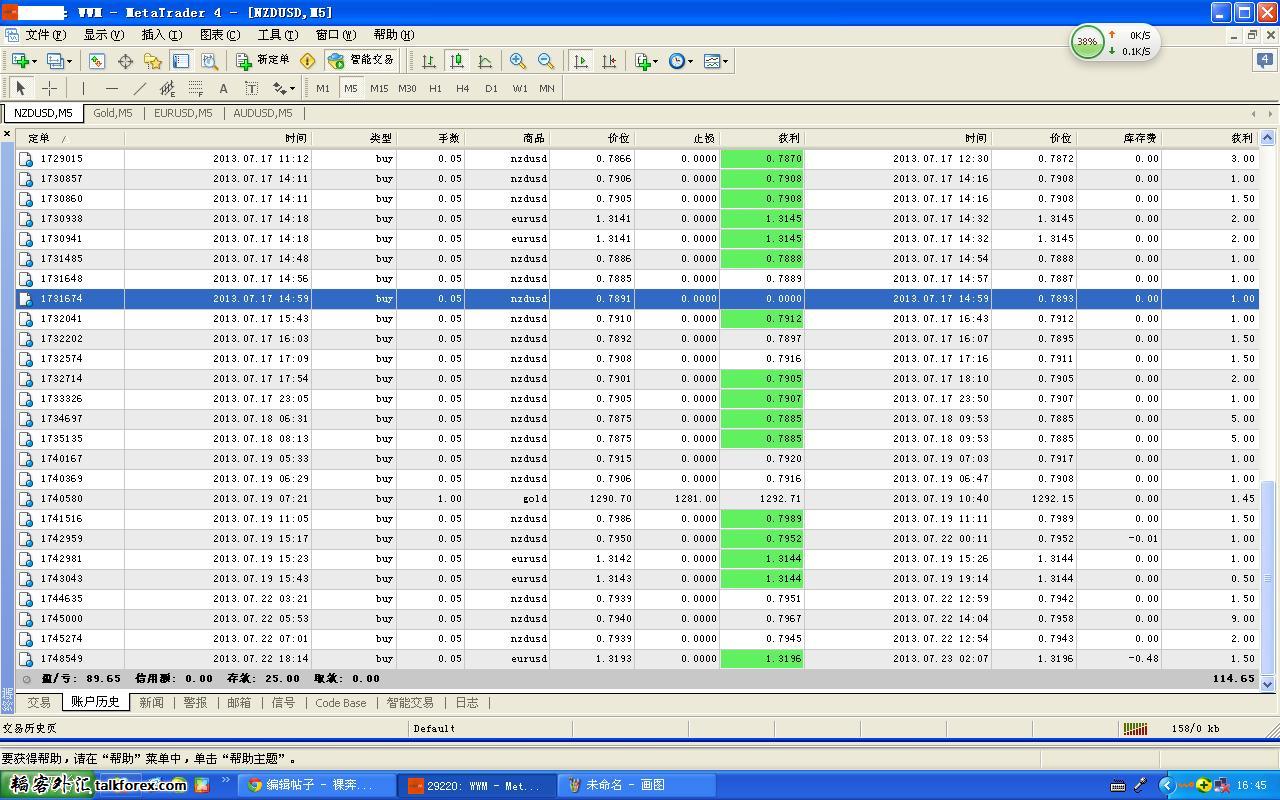Open the 交易 trade tab

tap(39, 703)
